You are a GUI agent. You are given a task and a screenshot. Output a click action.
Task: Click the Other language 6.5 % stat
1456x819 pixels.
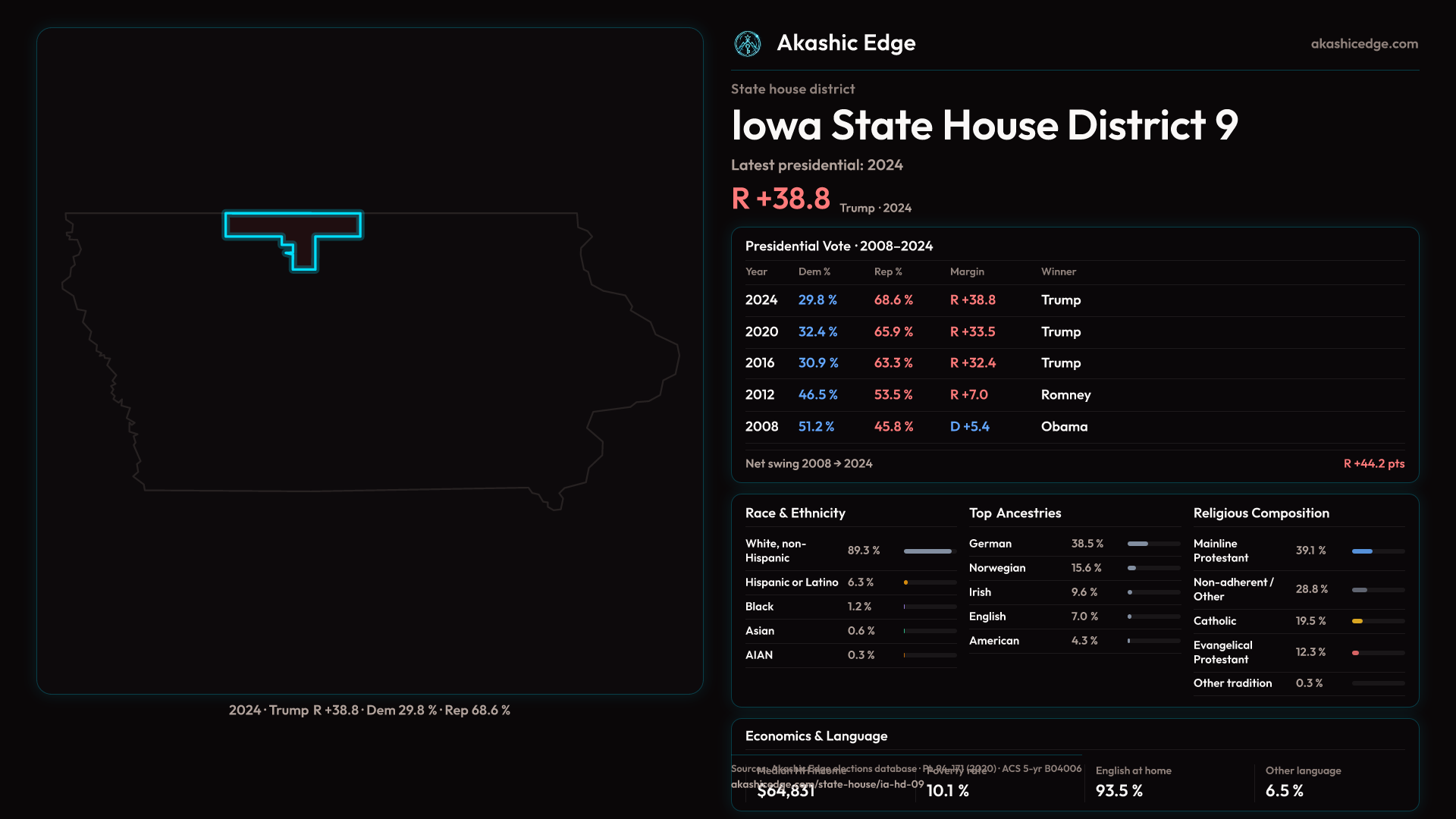pyautogui.click(x=1284, y=791)
